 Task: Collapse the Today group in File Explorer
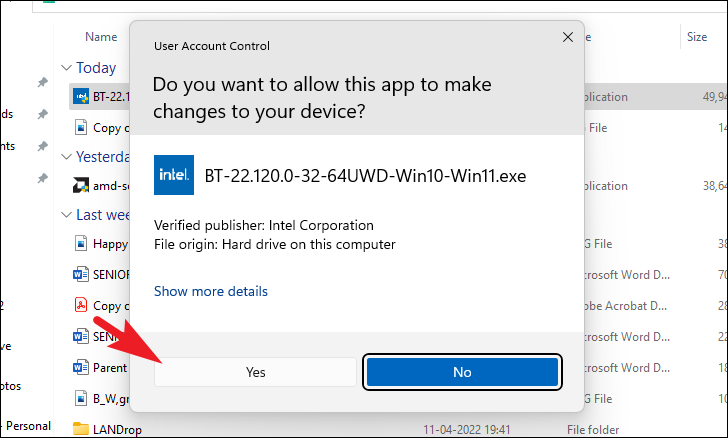pos(66,68)
